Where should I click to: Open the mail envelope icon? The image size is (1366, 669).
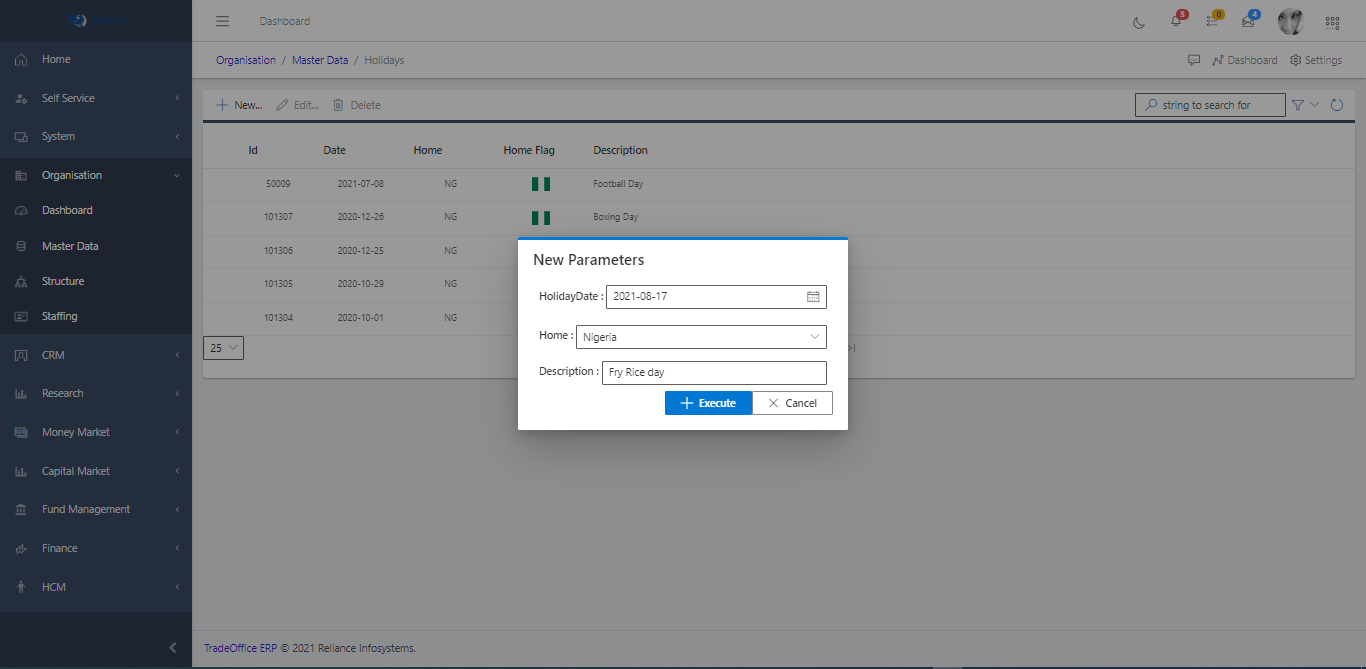[x=1248, y=22]
